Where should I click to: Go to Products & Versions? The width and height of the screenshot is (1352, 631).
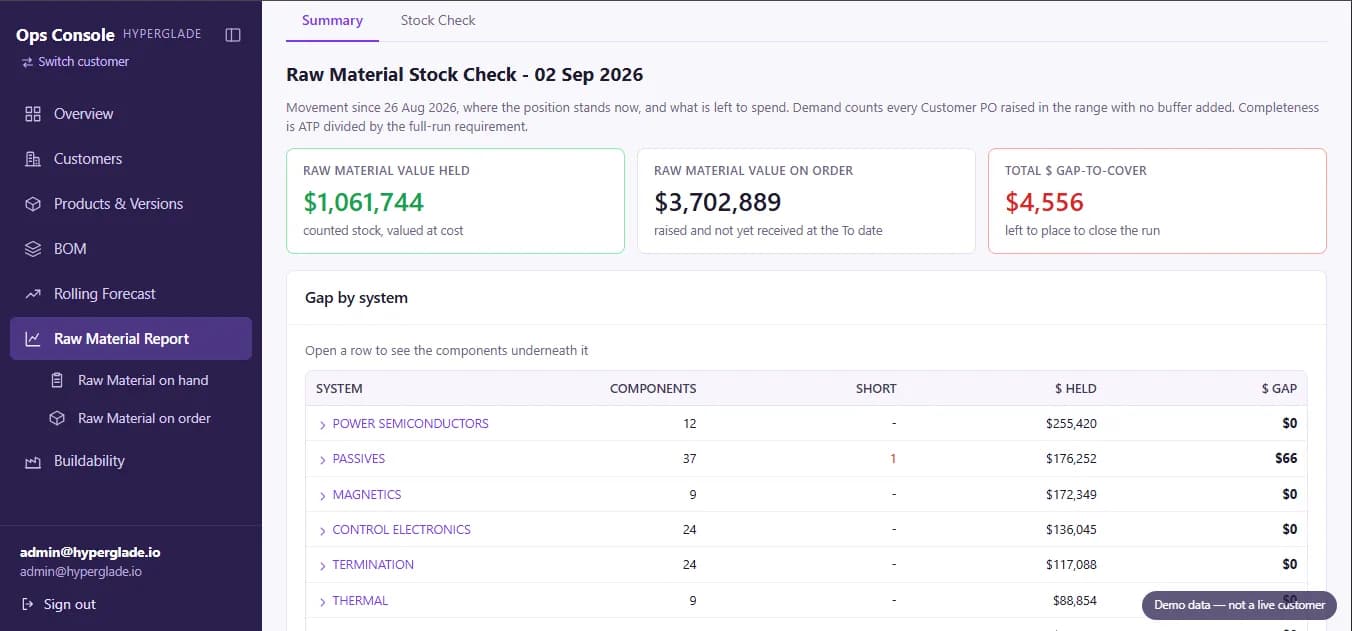(x=131, y=204)
